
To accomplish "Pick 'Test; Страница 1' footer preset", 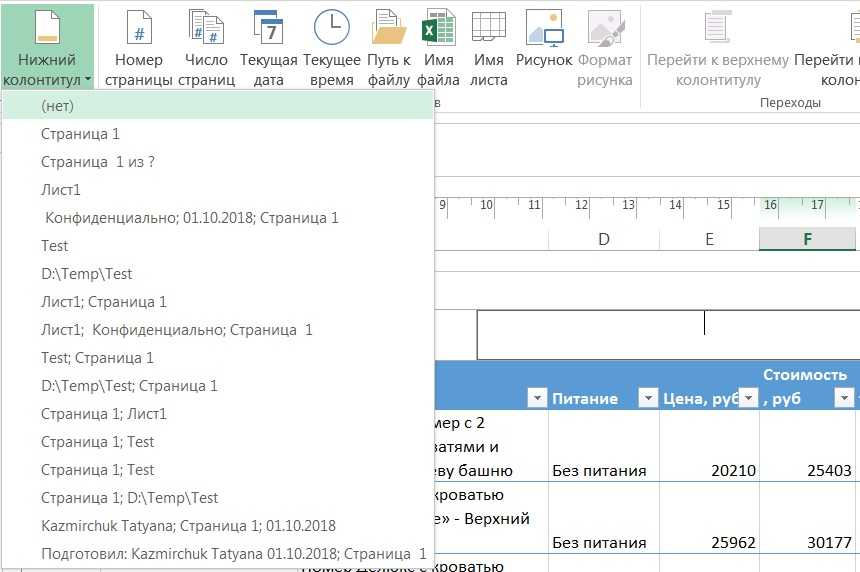I will pos(218,358).
